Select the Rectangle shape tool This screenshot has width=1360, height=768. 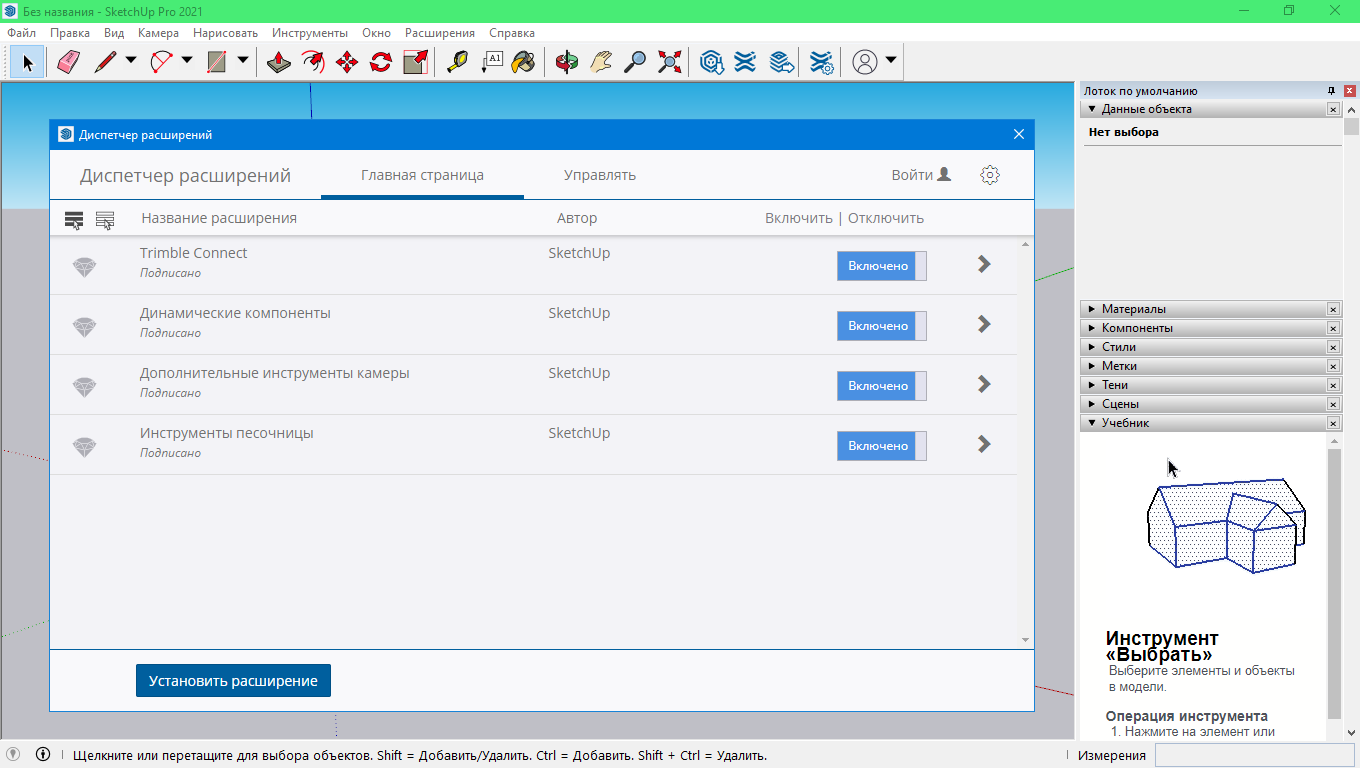217,62
